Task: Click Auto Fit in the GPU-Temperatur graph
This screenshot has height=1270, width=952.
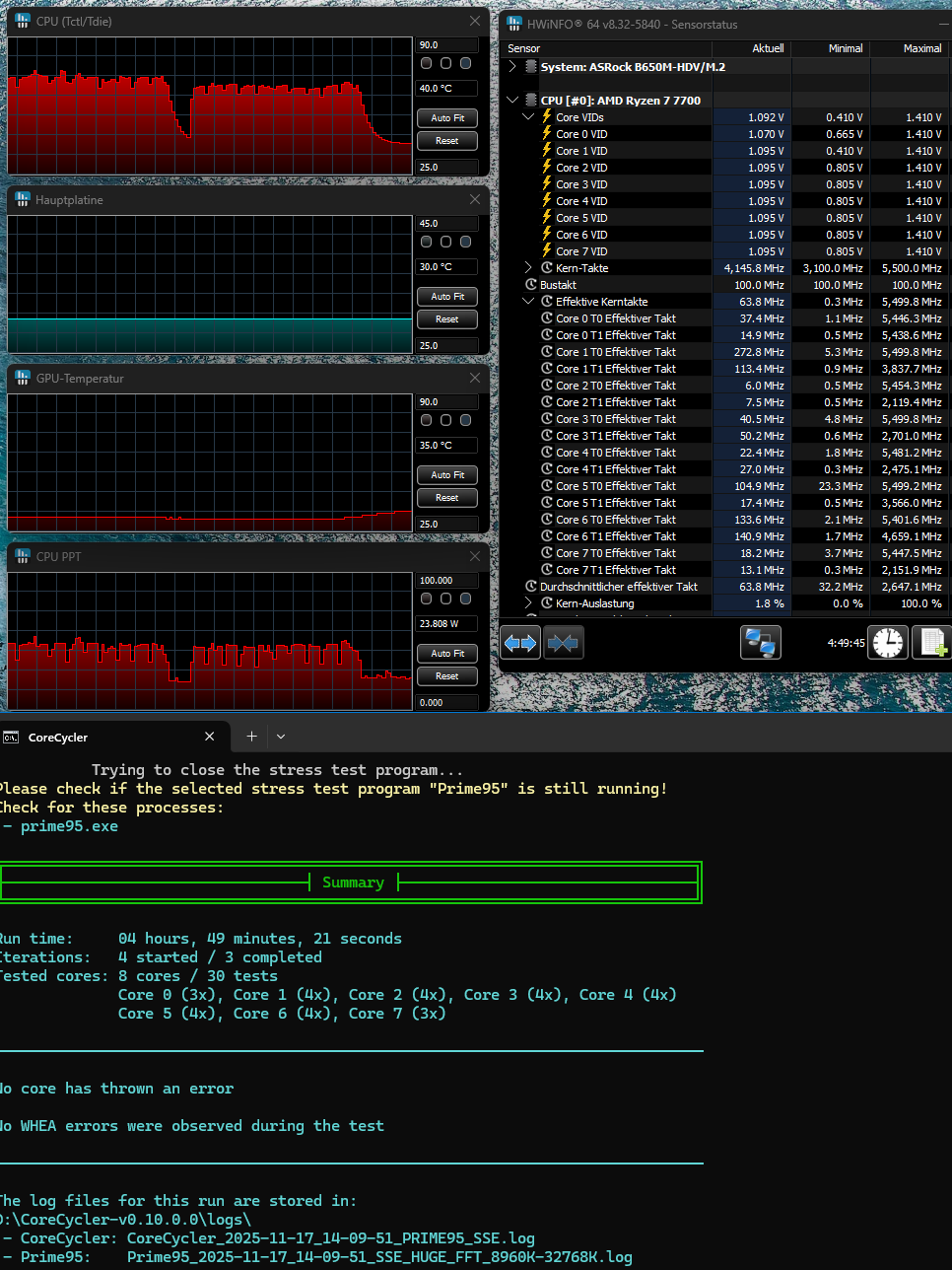Action: [447, 474]
